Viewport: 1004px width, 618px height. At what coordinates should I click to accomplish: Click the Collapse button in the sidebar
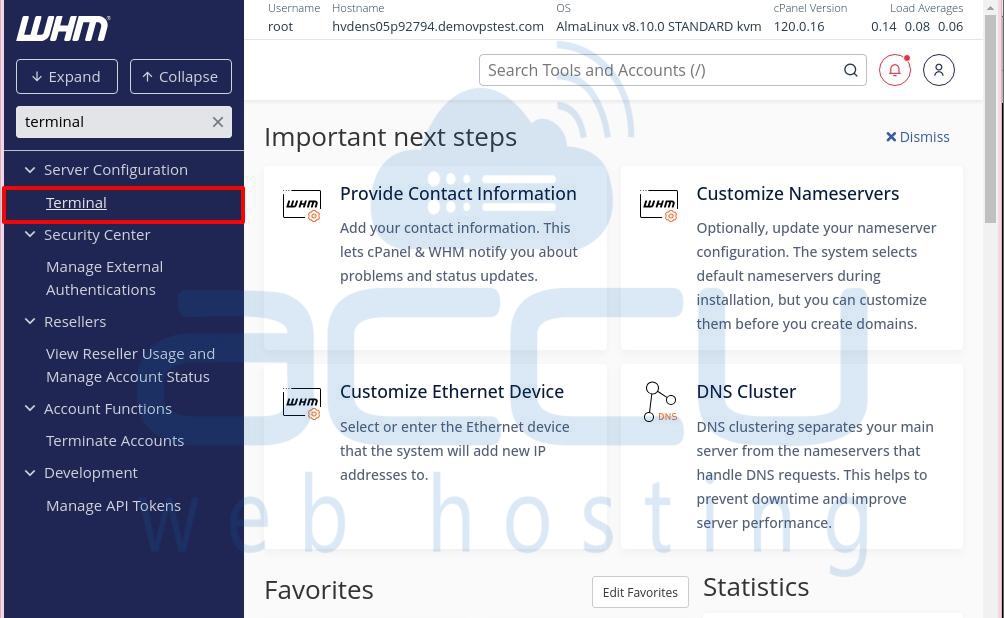tap(181, 77)
